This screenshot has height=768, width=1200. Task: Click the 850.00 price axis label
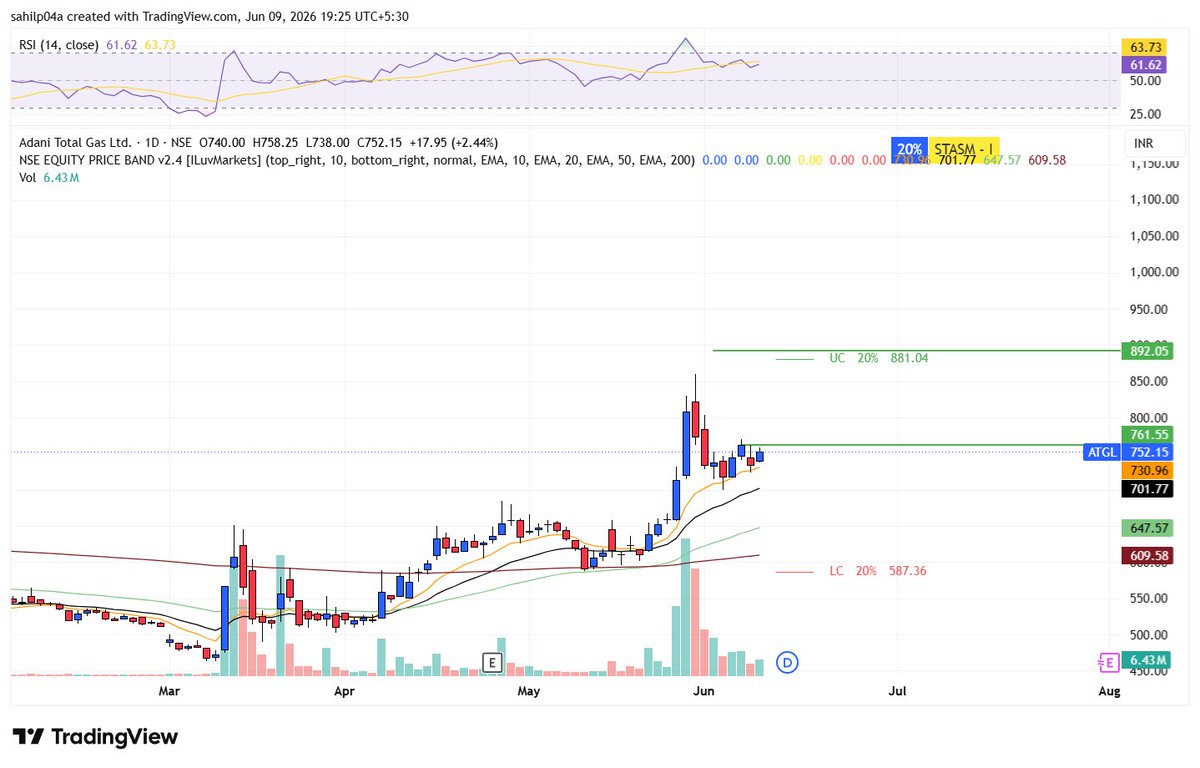(1150, 381)
